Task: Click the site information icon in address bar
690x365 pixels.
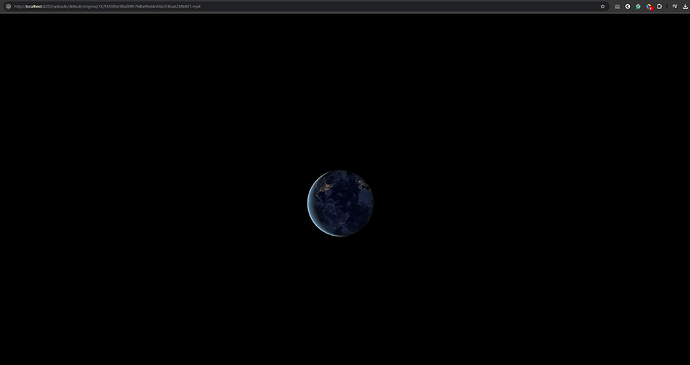Action: 8,6
